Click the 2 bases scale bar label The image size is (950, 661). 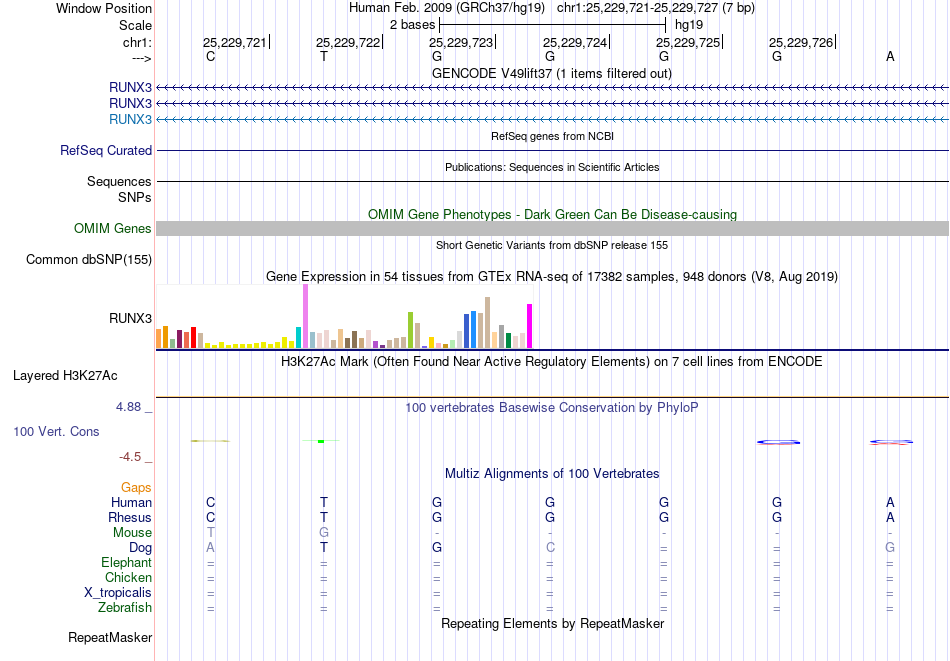click(412, 25)
